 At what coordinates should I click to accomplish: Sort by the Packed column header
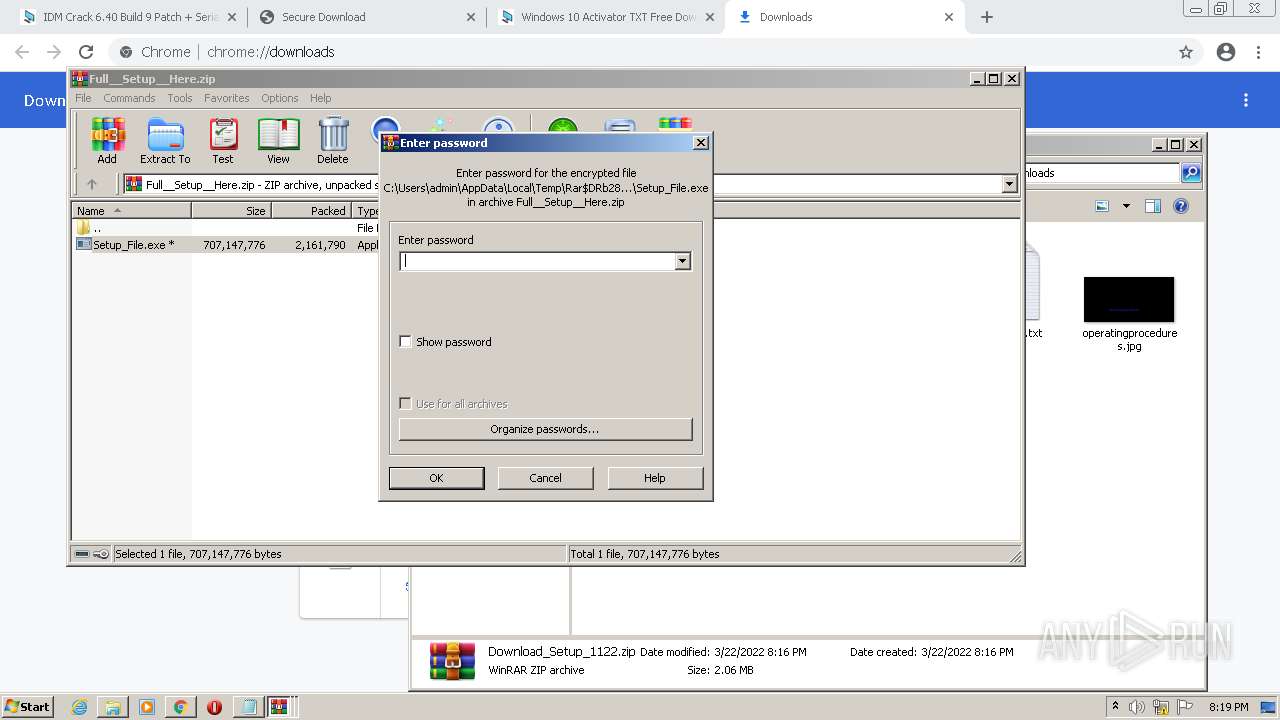311,211
